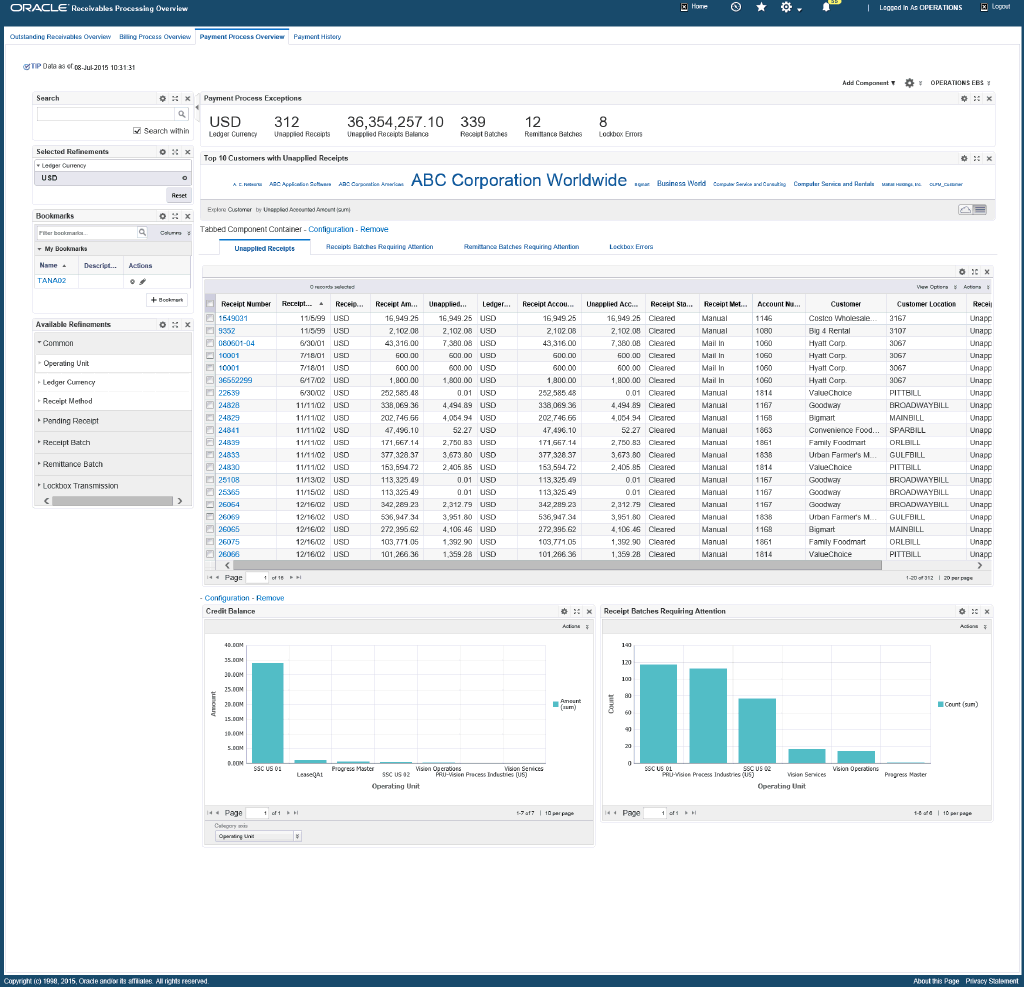
Task: Check the row for receipt 25108
Action: [x=210, y=479]
